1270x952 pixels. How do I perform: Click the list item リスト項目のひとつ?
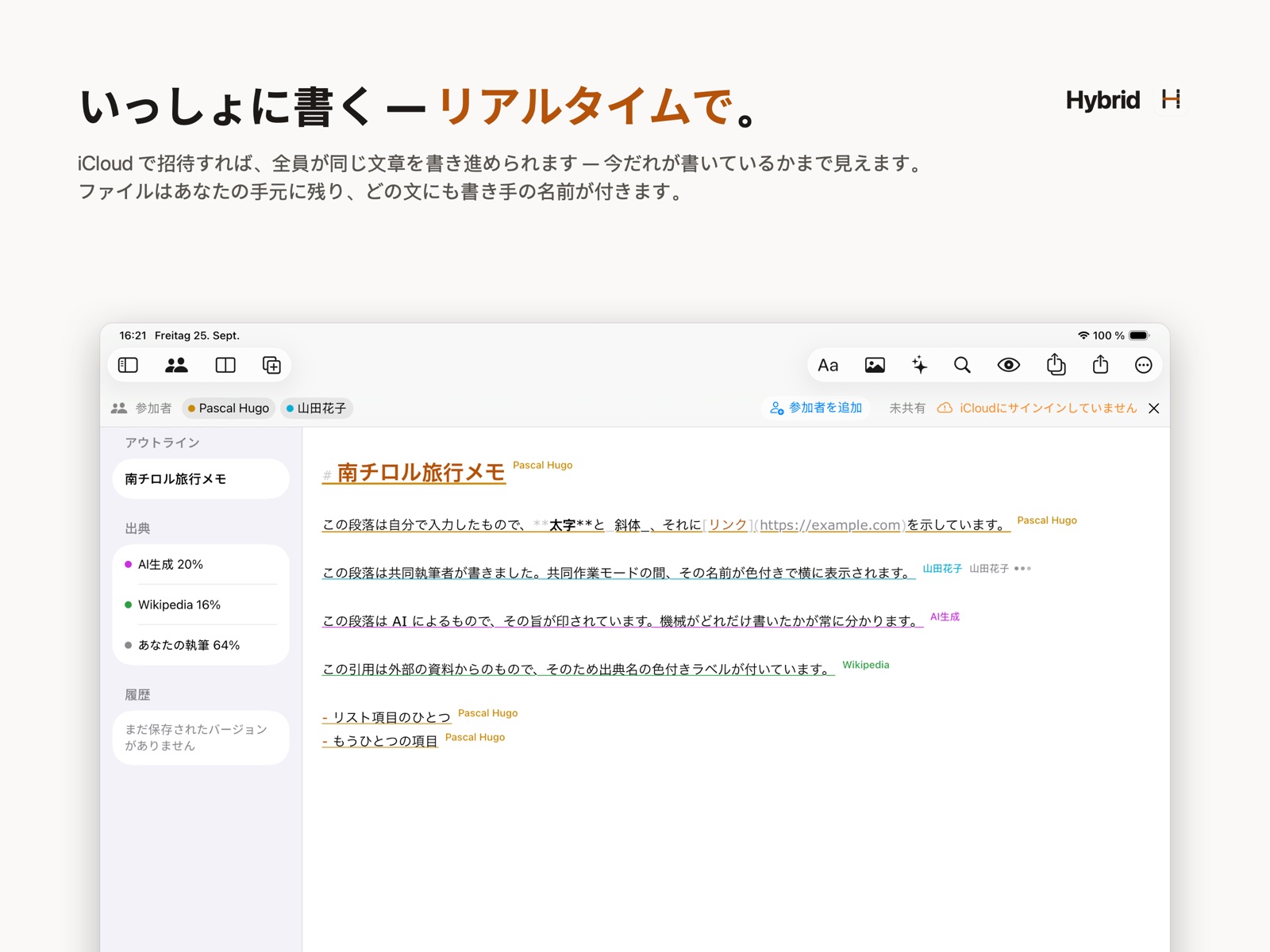391,717
